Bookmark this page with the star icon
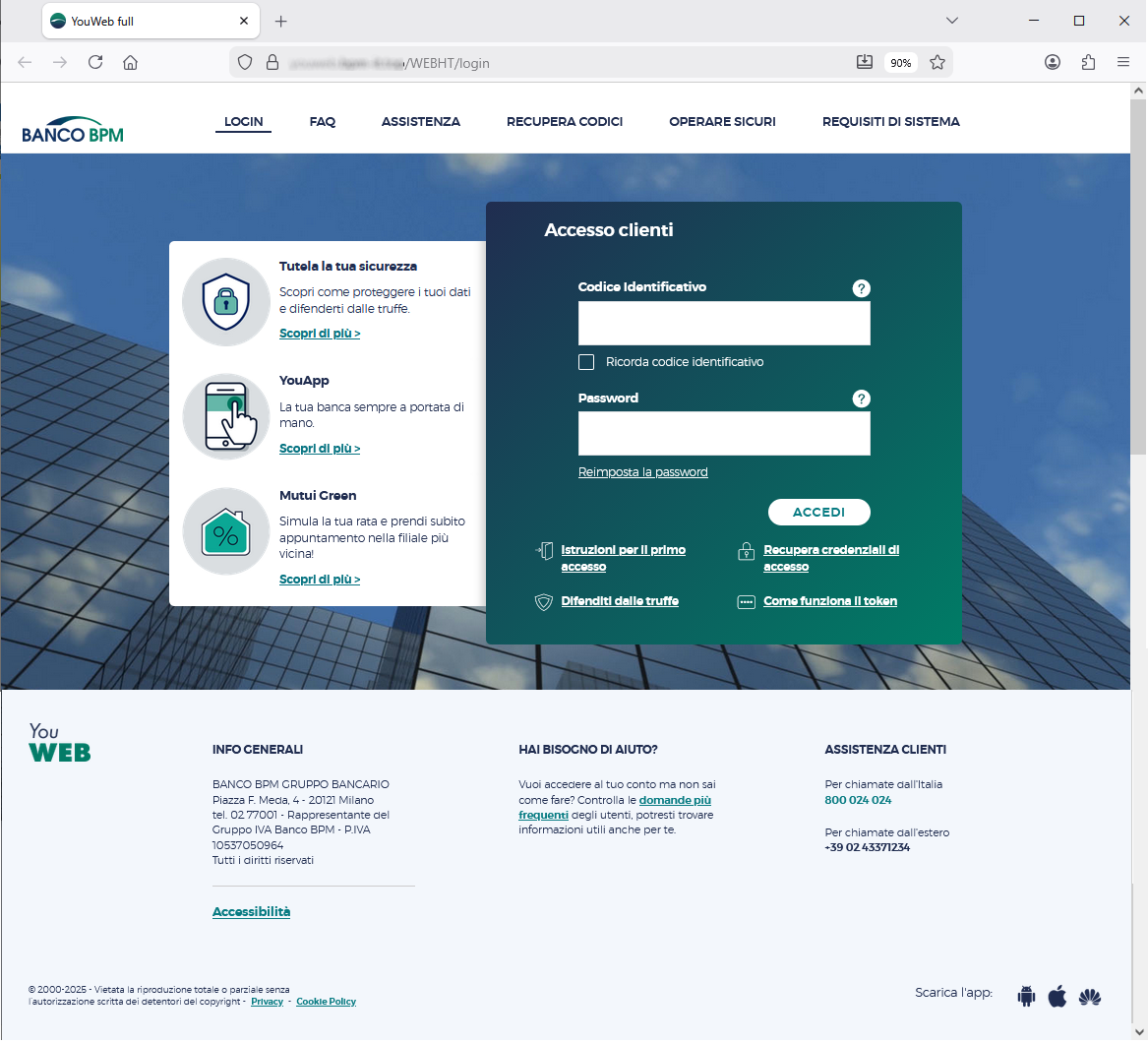The width and height of the screenshot is (1148, 1043). [937, 63]
